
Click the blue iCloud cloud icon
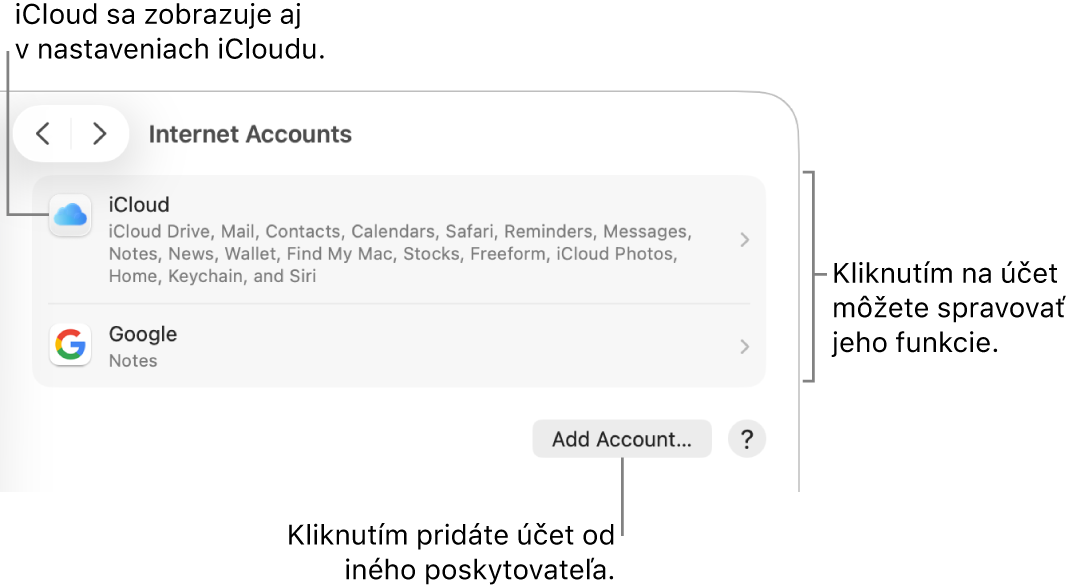tap(70, 215)
